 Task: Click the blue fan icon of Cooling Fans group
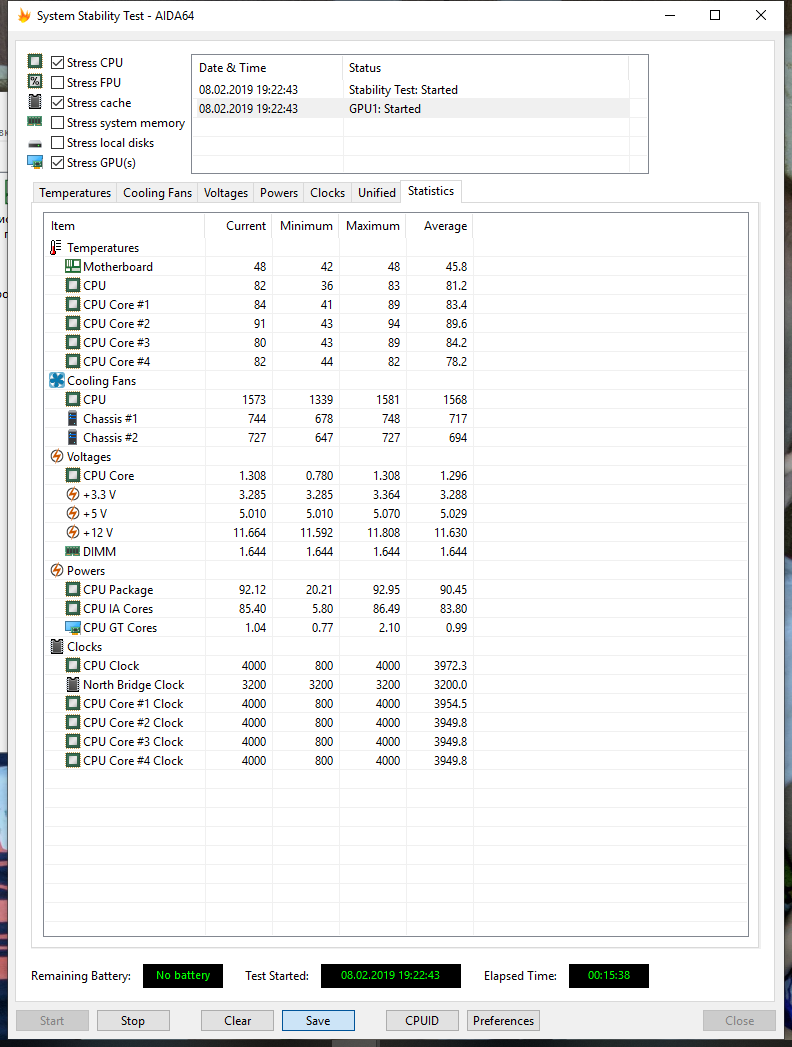(x=57, y=380)
